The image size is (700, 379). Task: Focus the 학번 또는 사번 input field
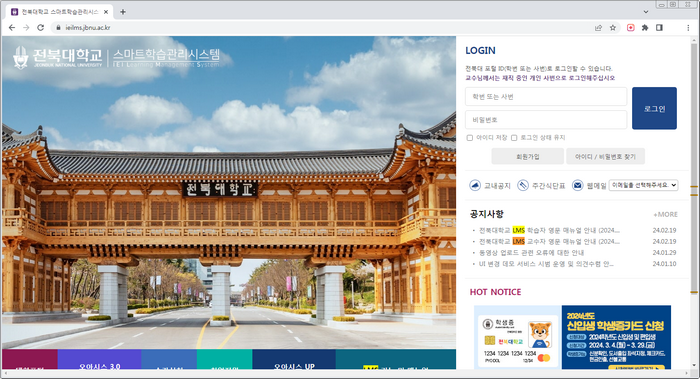tap(546, 96)
